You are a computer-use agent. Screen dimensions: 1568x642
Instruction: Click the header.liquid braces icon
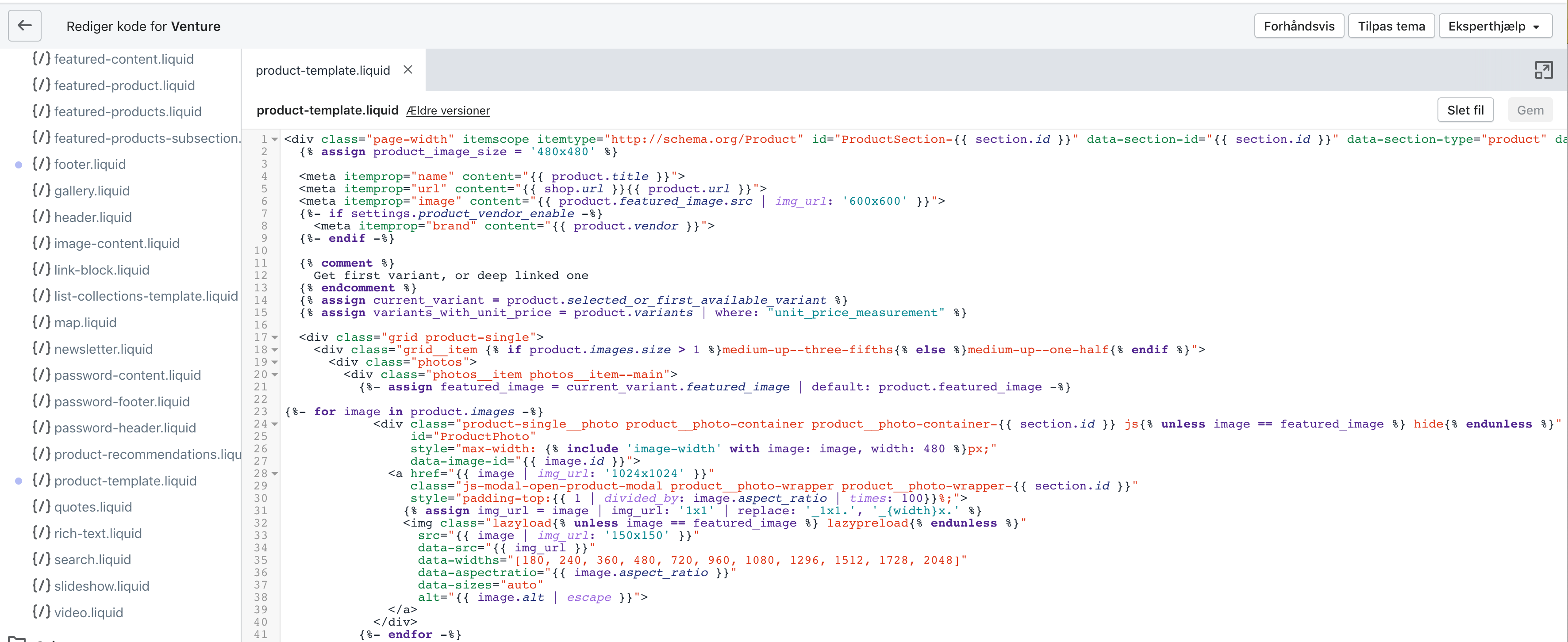tap(42, 217)
